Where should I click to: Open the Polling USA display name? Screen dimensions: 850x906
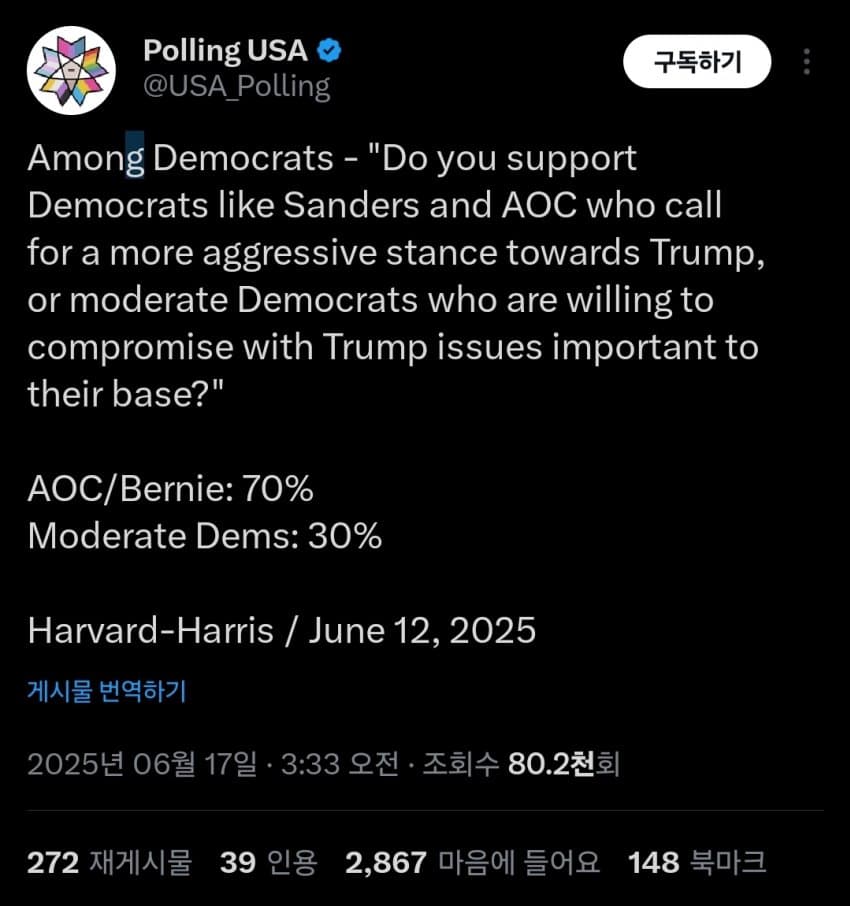tap(225, 51)
